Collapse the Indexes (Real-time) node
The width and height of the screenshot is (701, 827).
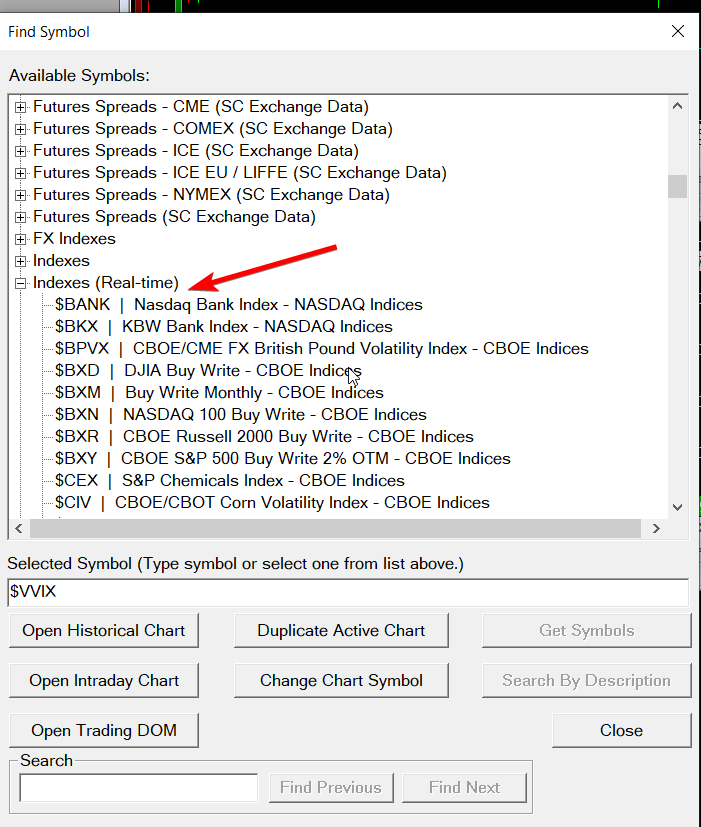(20, 283)
